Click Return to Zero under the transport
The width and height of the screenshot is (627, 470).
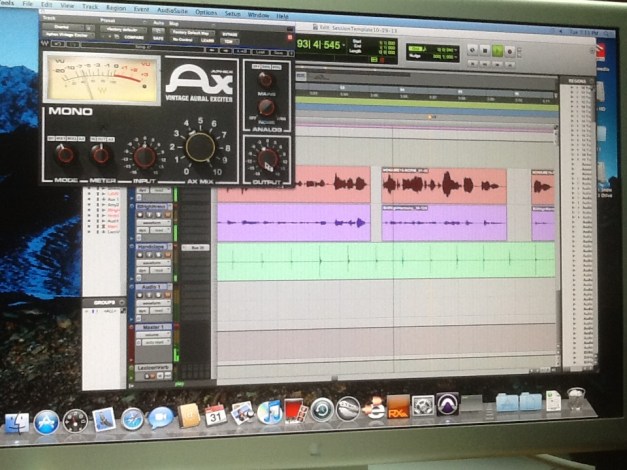[x=473, y=63]
